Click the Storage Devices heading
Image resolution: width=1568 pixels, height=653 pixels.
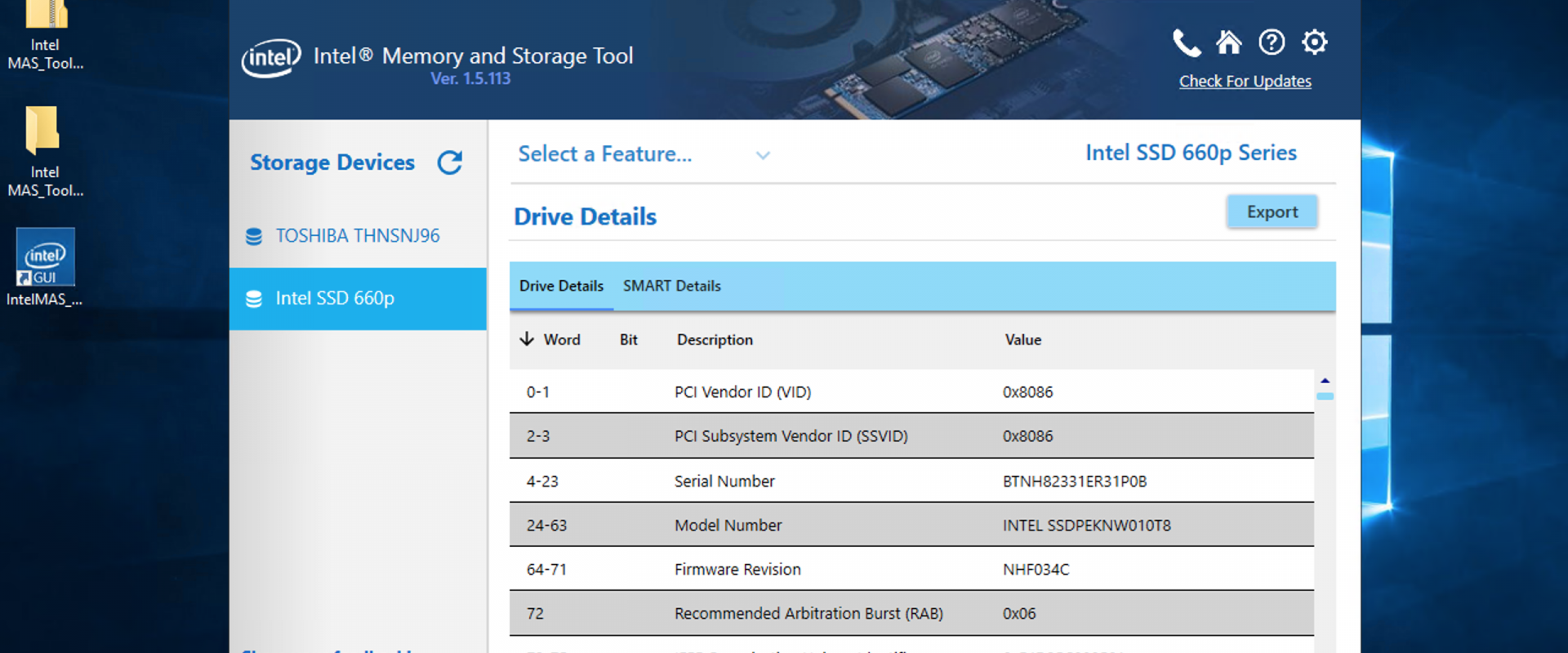click(332, 162)
